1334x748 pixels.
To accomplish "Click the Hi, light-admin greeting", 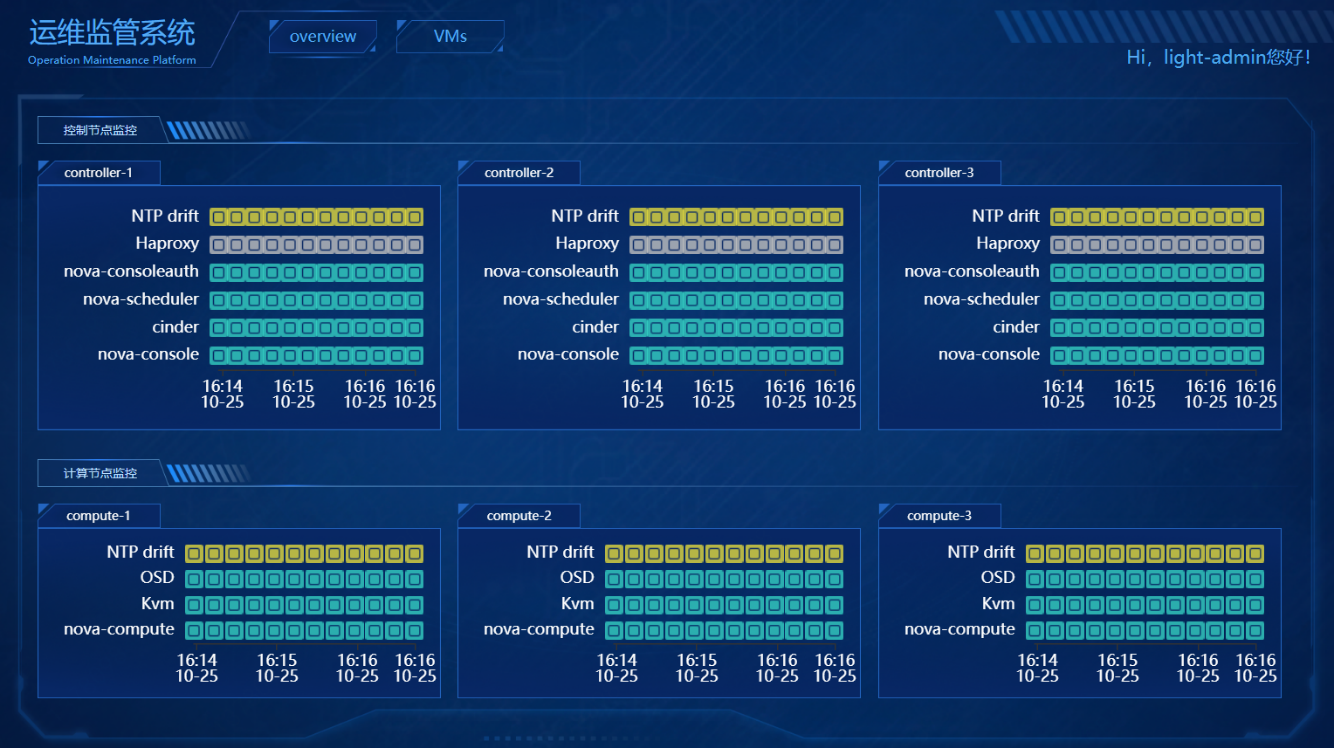I will (1218, 58).
